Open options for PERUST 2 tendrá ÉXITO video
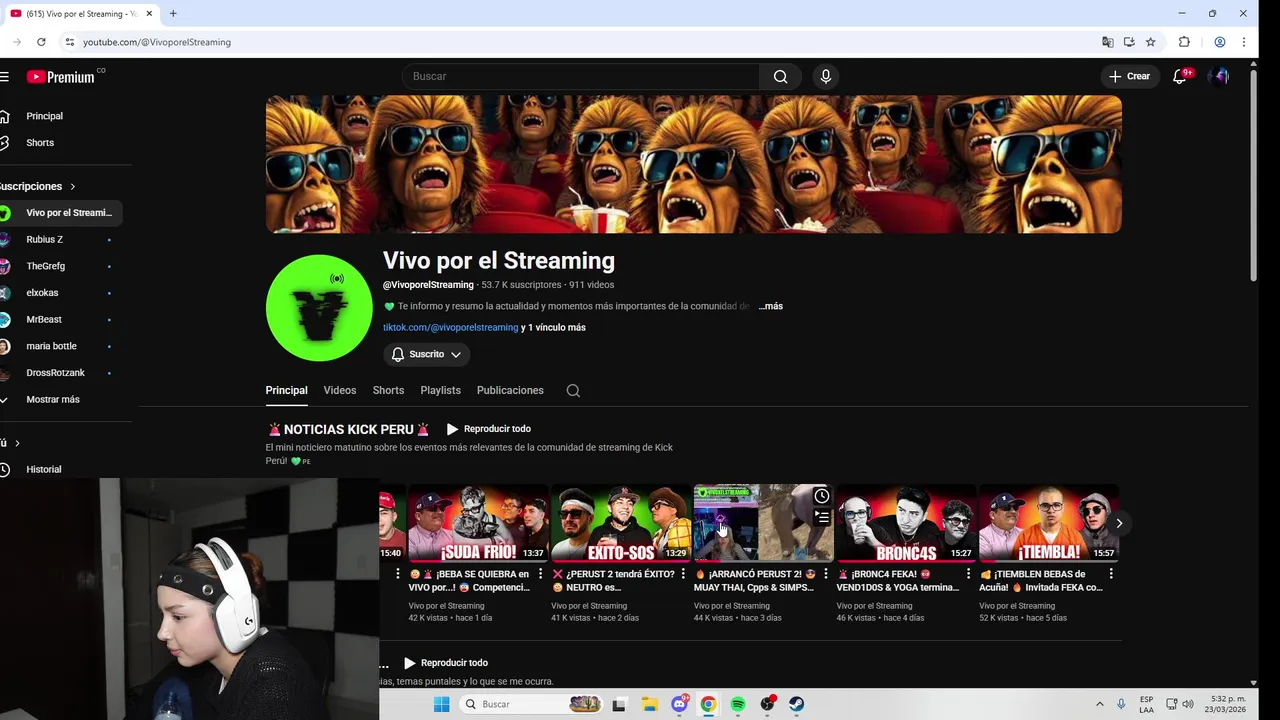Image resolution: width=1280 pixels, height=720 pixels. point(683,574)
